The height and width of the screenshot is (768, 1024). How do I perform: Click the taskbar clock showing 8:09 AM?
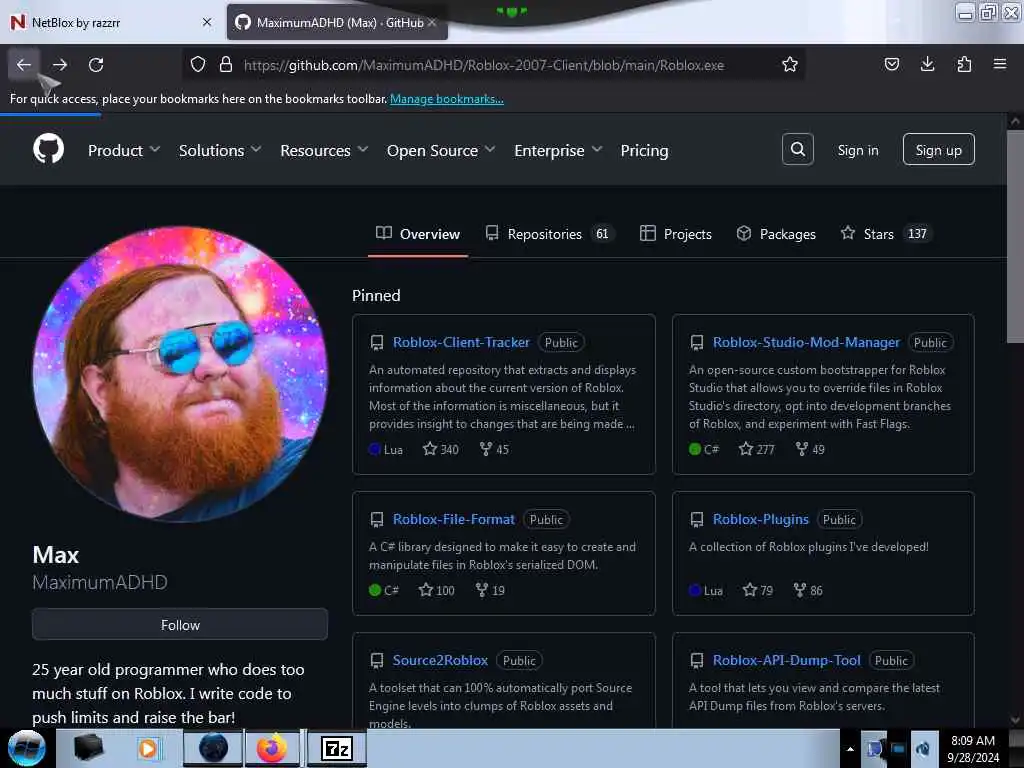point(973,749)
